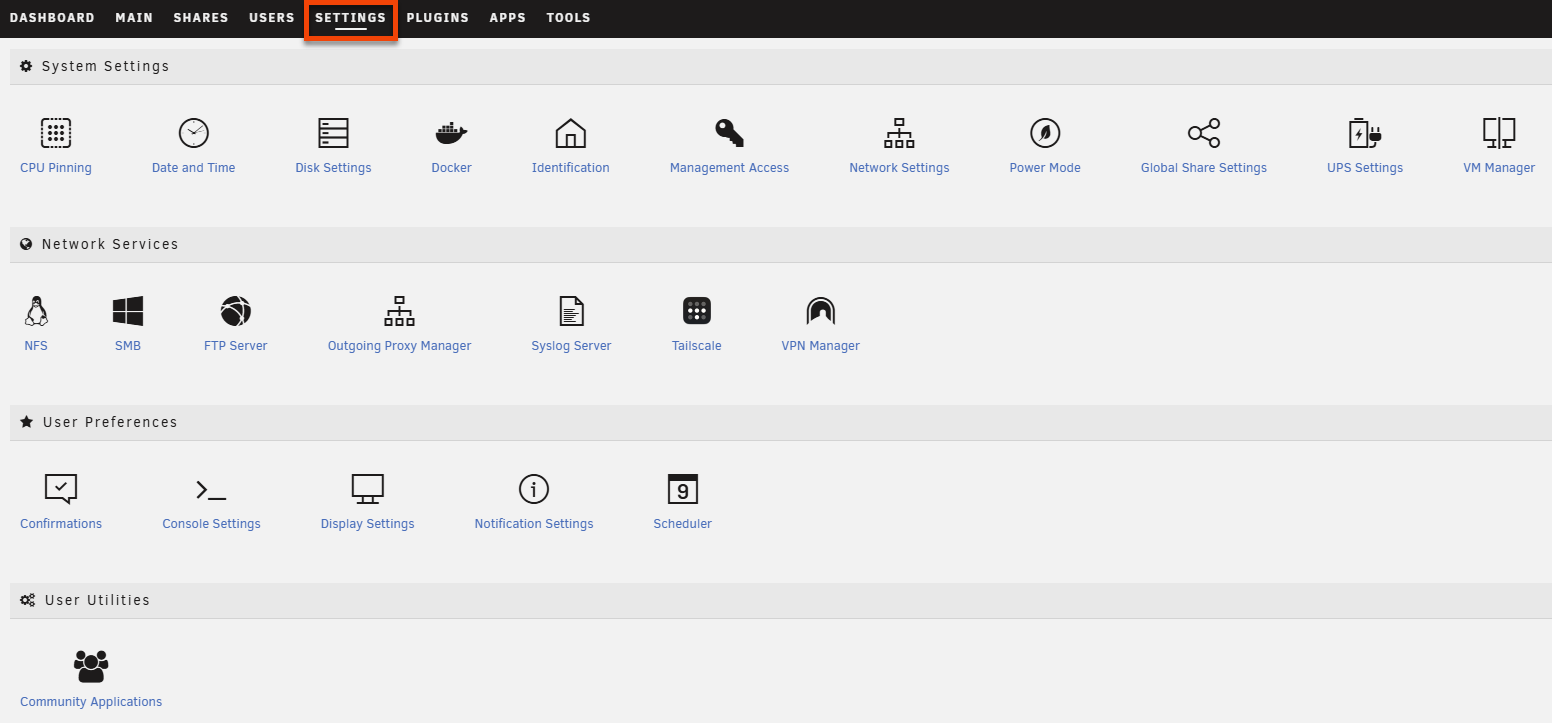Switch to the Dashboard tab

[x=52, y=17]
